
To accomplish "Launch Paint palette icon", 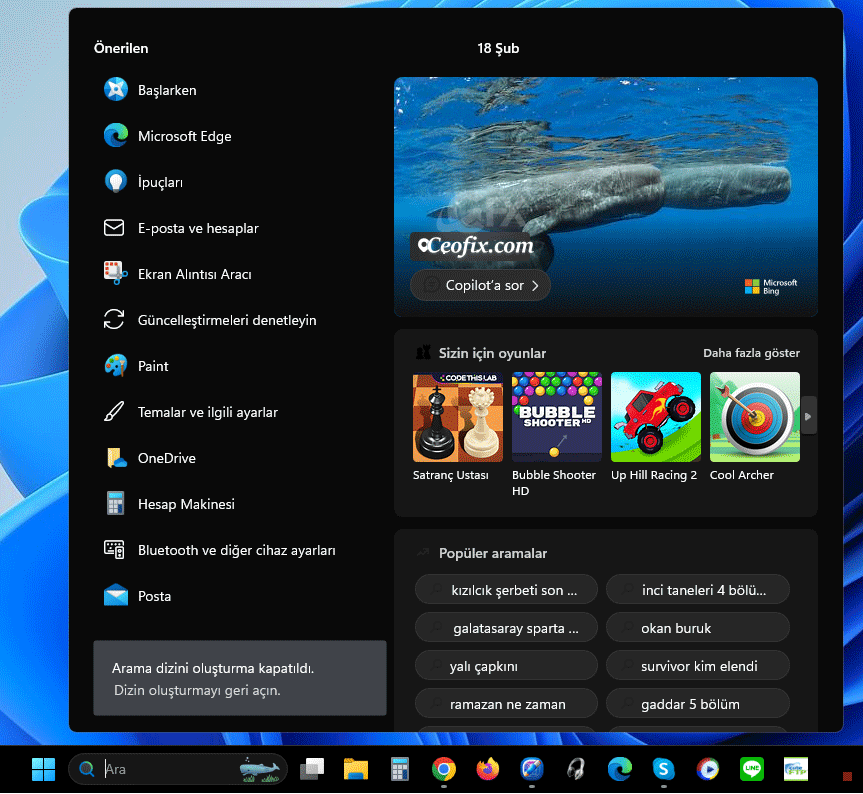I will point(116,365).
